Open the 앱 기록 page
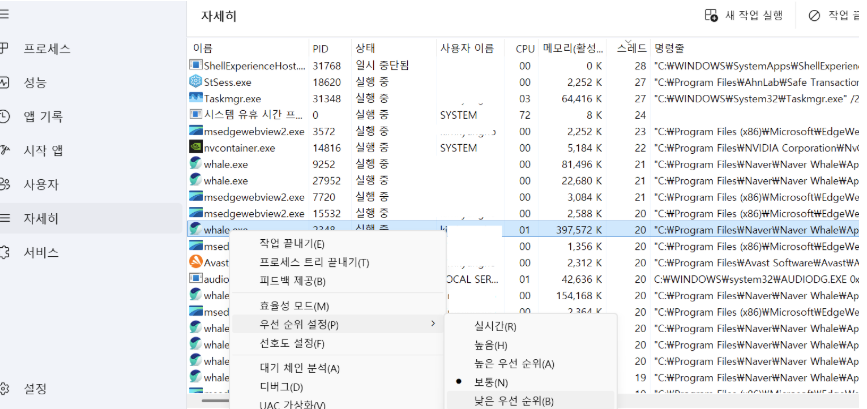The width and height of the screenshot is (867, 409). click(x=43, y=117)
